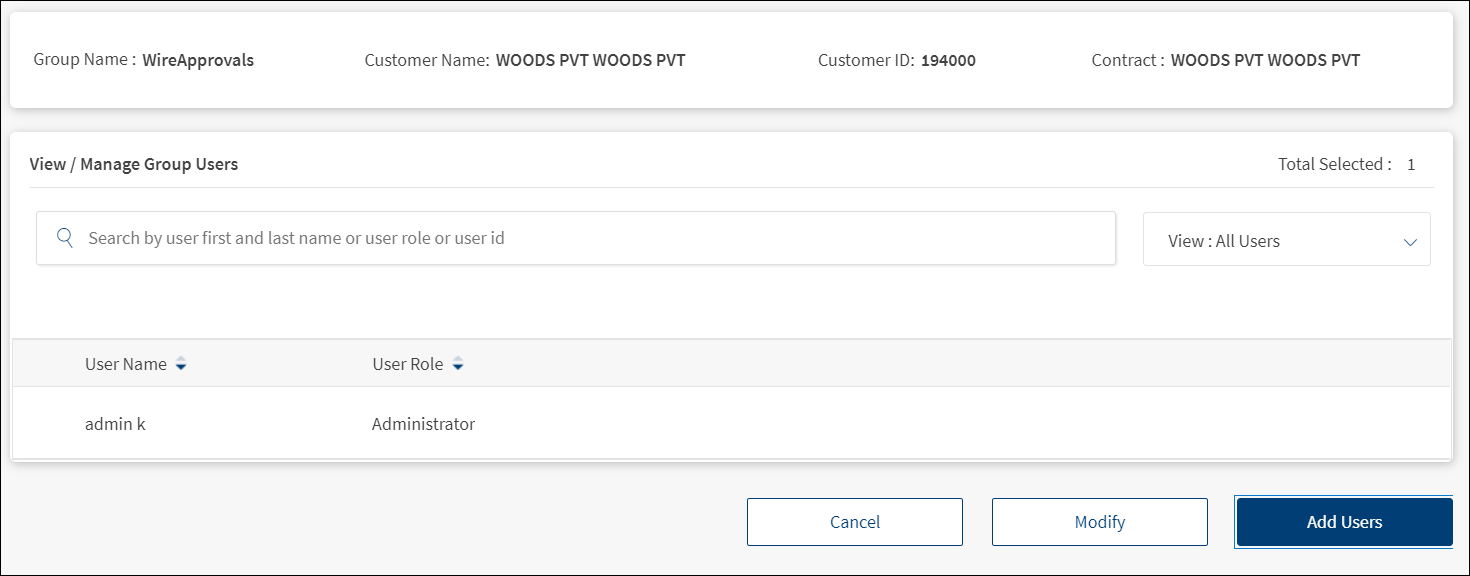Click the Contract value WOODS PVT

[1265, 60]
